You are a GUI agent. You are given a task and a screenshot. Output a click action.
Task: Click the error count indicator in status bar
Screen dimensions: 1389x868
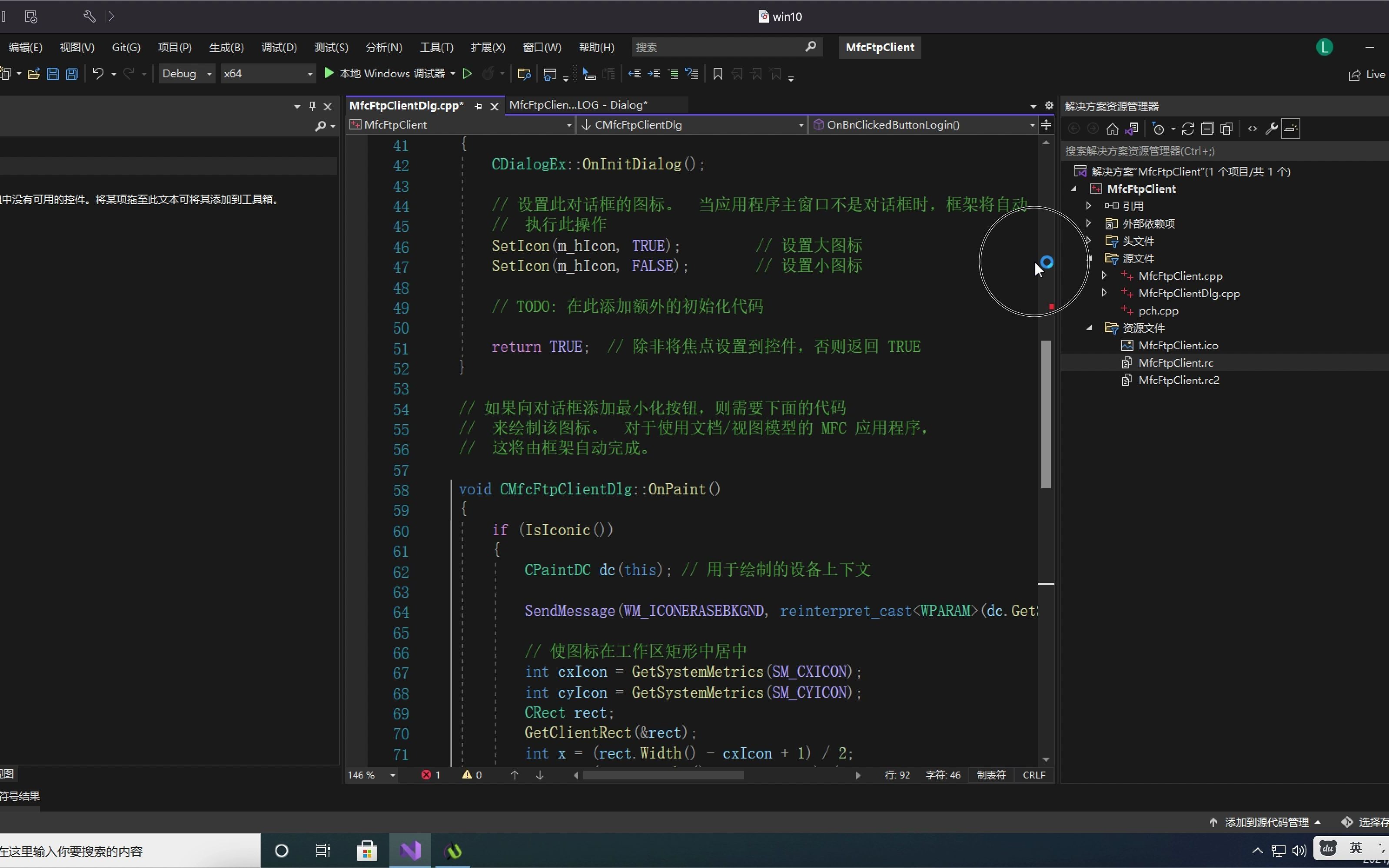pos(431,775)
